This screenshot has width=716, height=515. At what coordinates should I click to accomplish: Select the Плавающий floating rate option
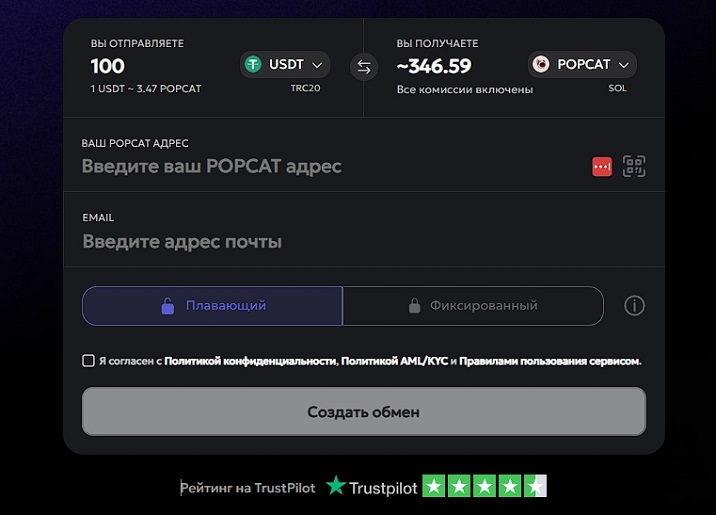pyautogui.click(x=212, y=305)
